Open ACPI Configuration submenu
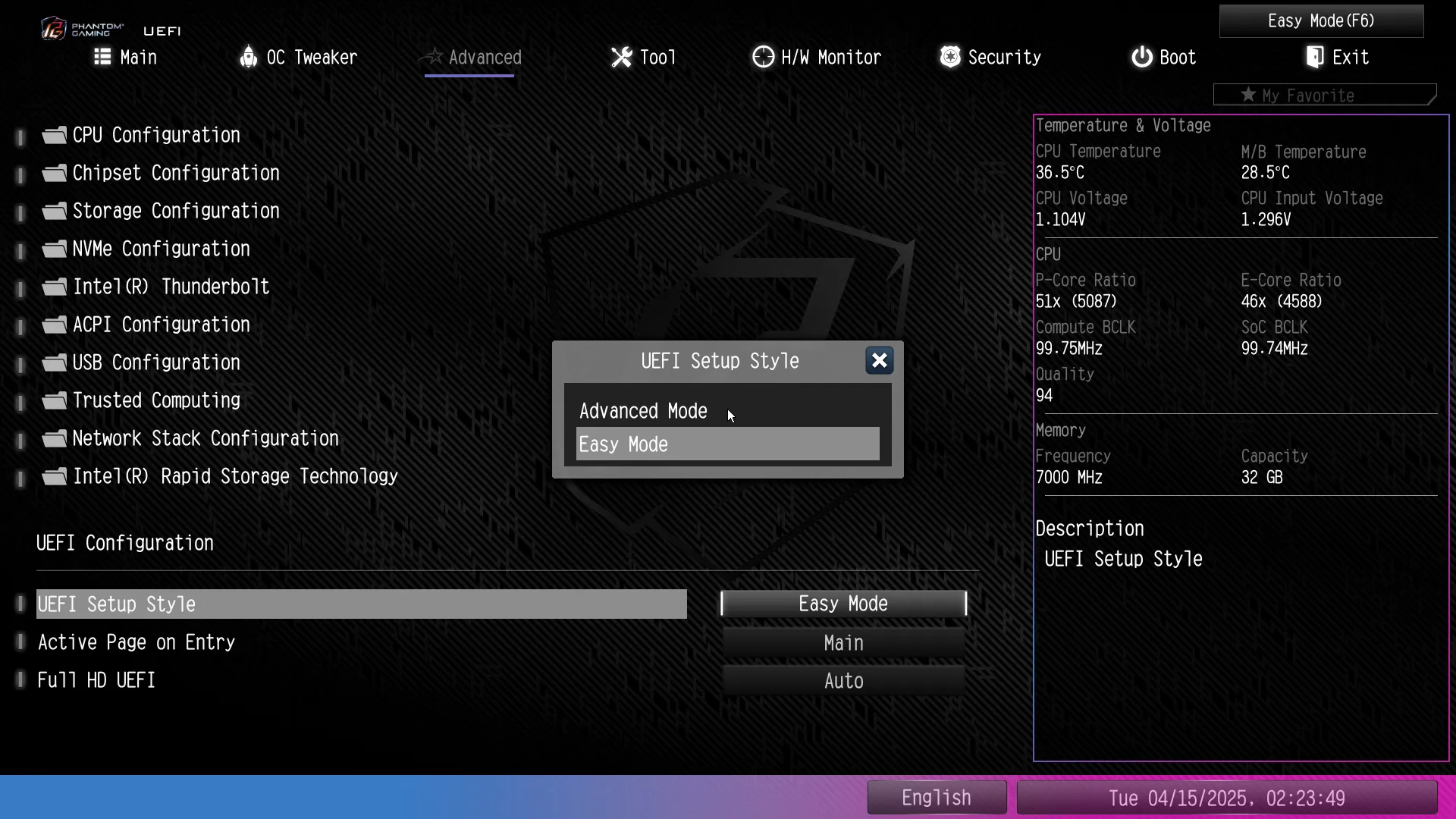1456x819 pixels. click(x=162, y=325)
